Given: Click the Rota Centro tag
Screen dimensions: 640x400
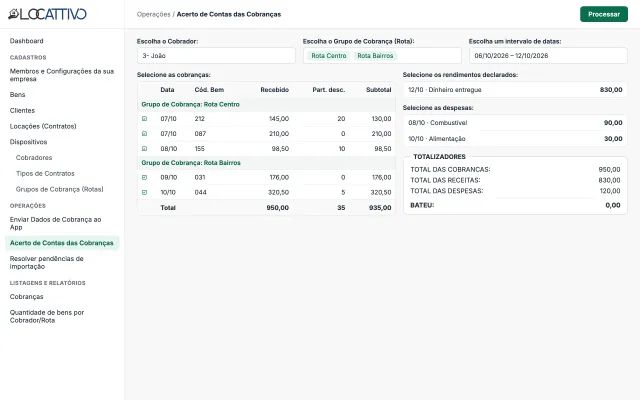Looking at the screenshot, I should tap(329, 56).
